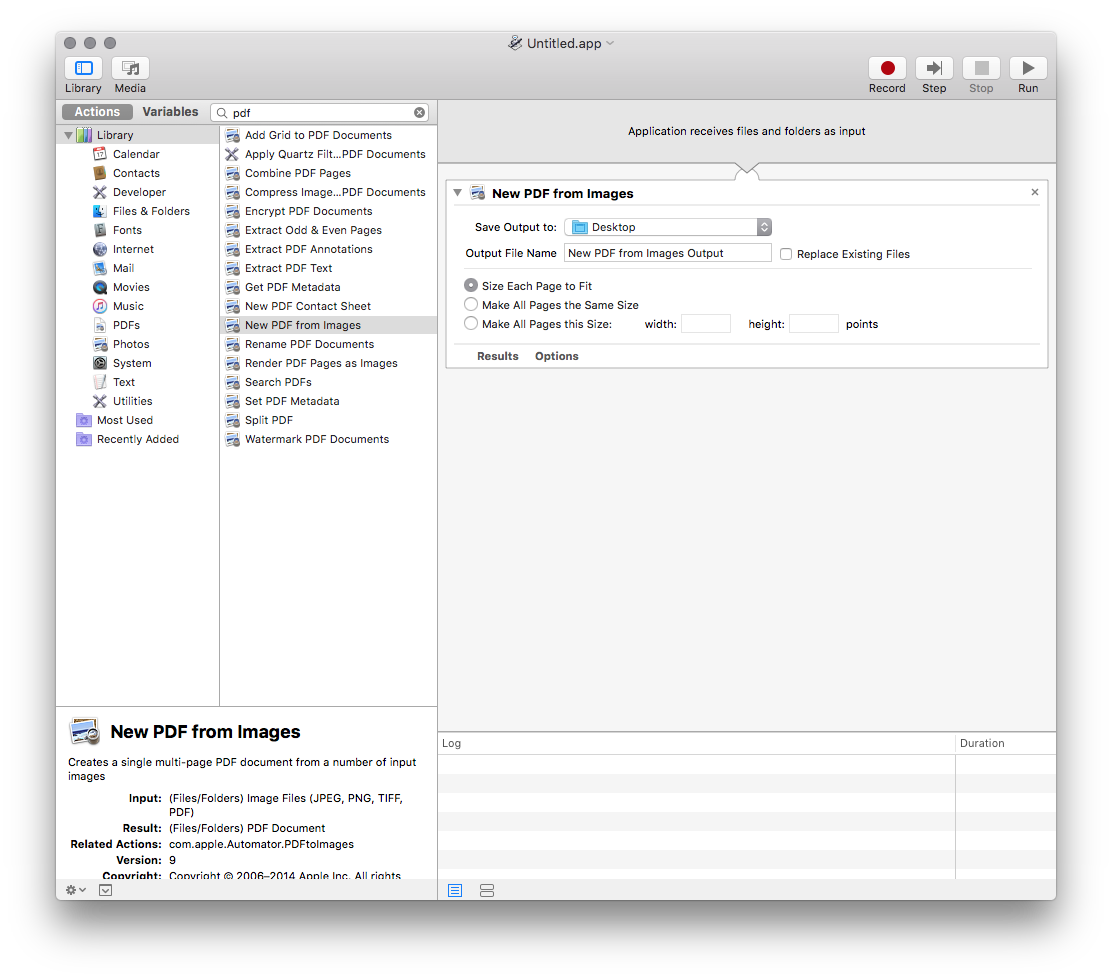The image size is (1112, 980).
Task: Select Render PDF Pages as Images action
Action: point(328,363)
